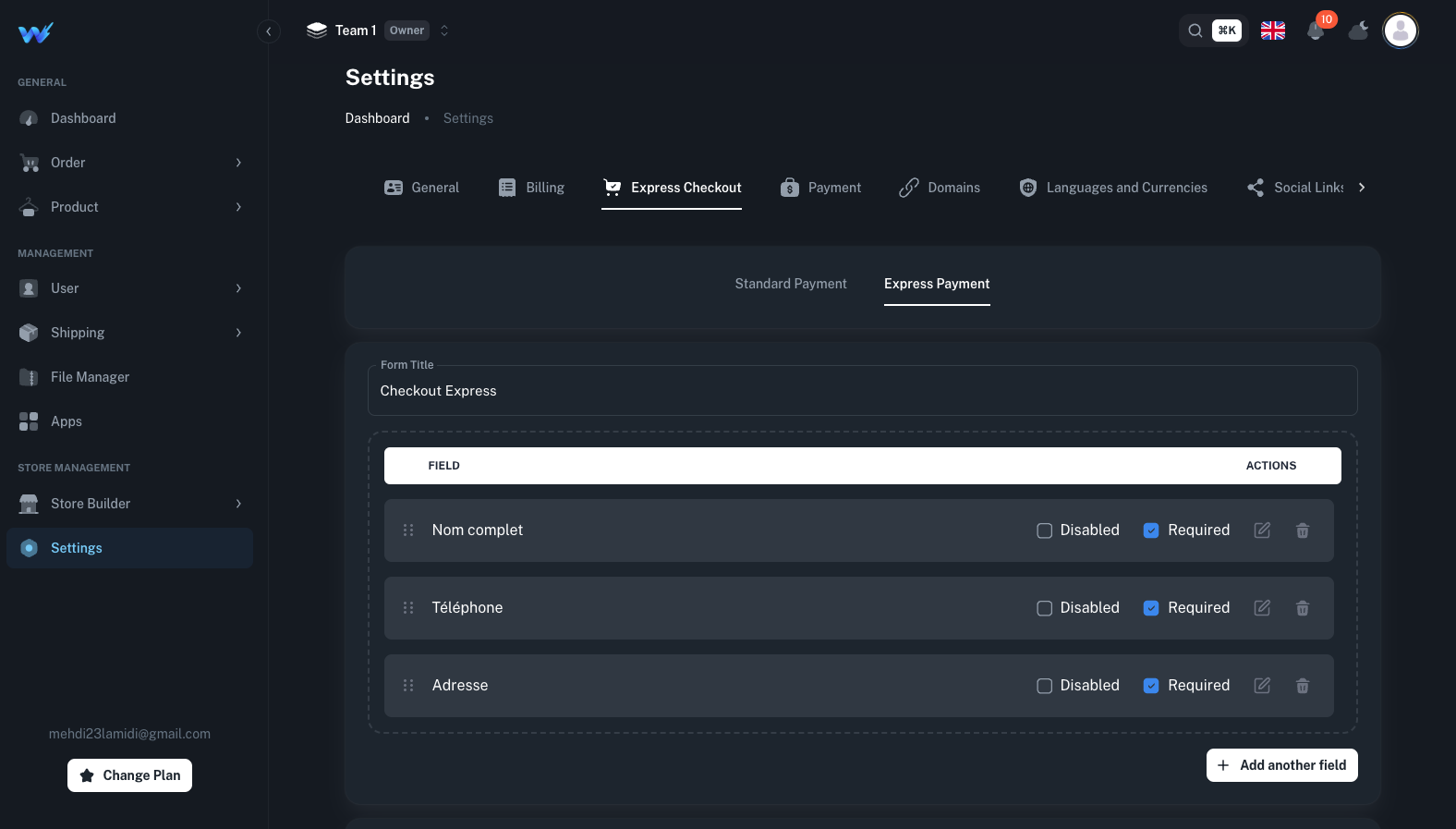Expand the Store Builder sidebar section

pos(129,504)
